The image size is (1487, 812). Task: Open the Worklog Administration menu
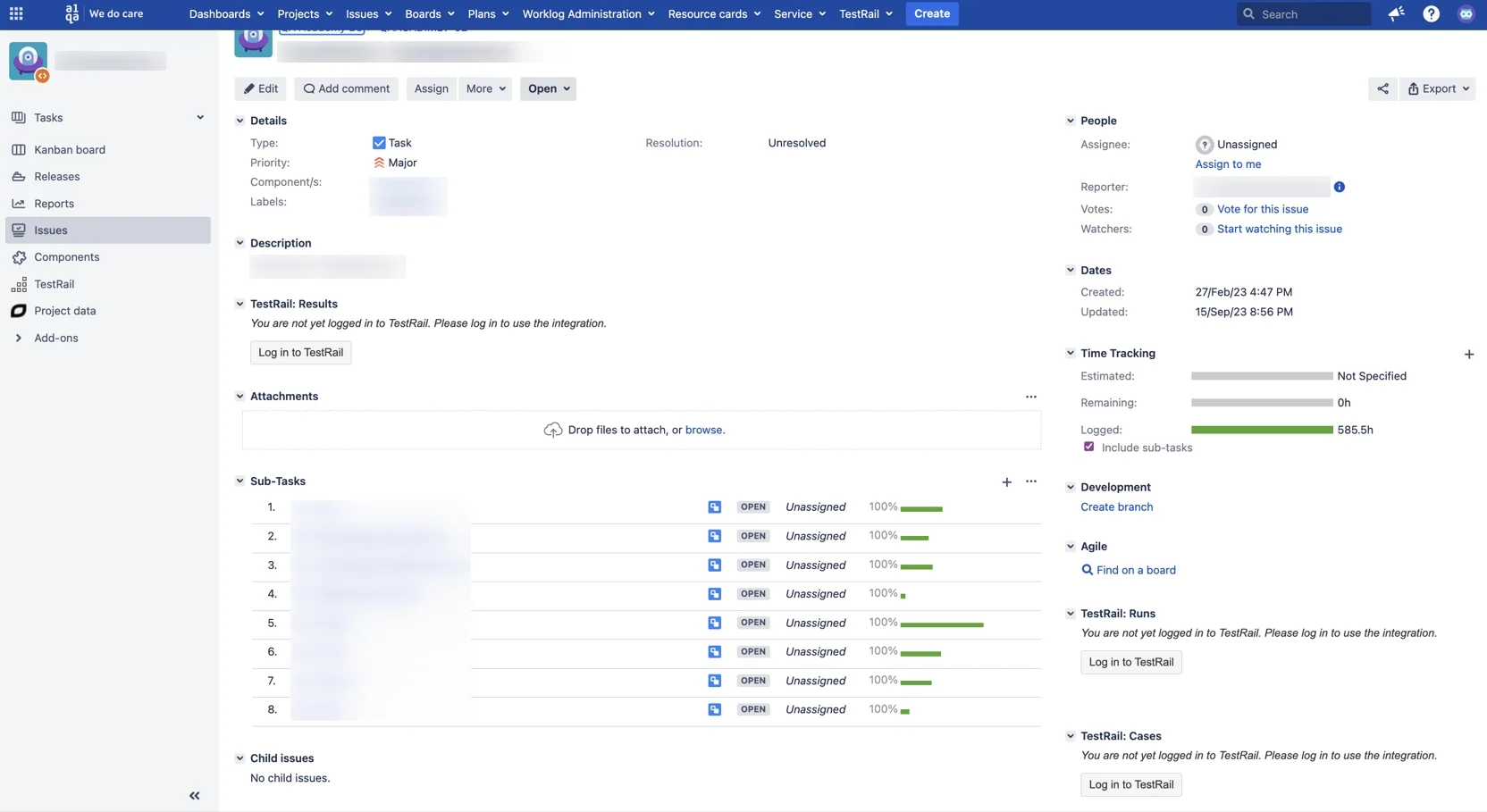tap(588, 13)
